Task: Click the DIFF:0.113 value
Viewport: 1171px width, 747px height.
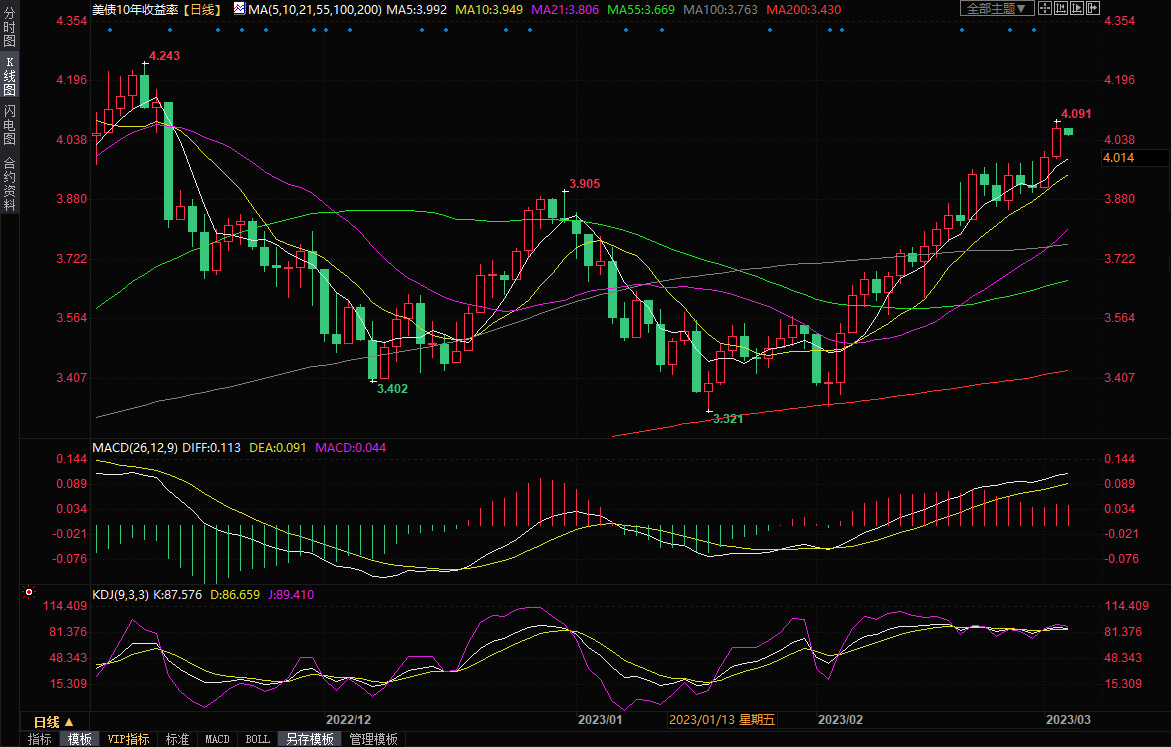Action: click(211, 447)
